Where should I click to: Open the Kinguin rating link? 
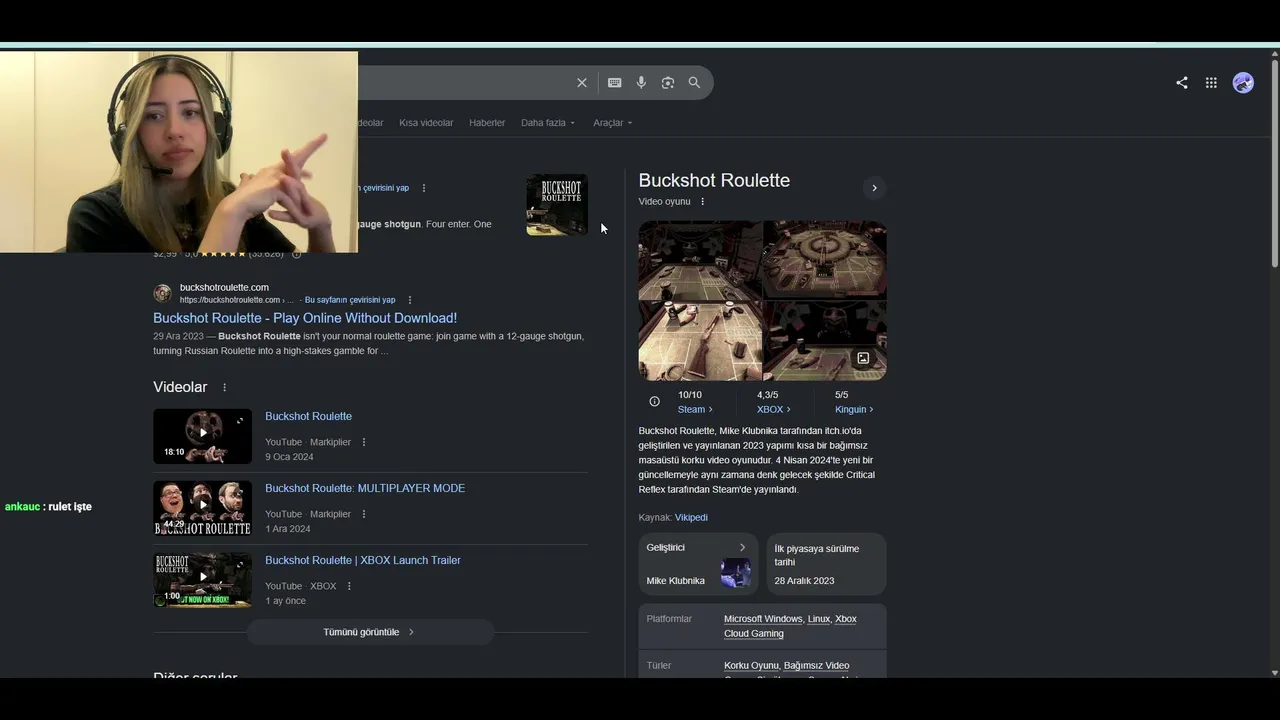coord(854,409)
